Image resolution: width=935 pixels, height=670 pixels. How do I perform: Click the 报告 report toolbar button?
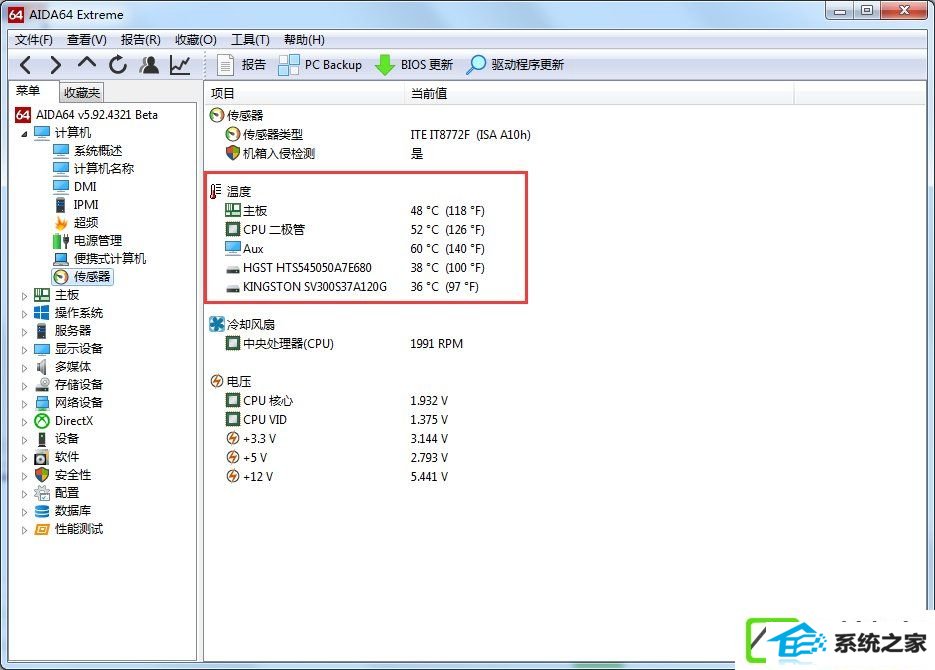point(242,64)
